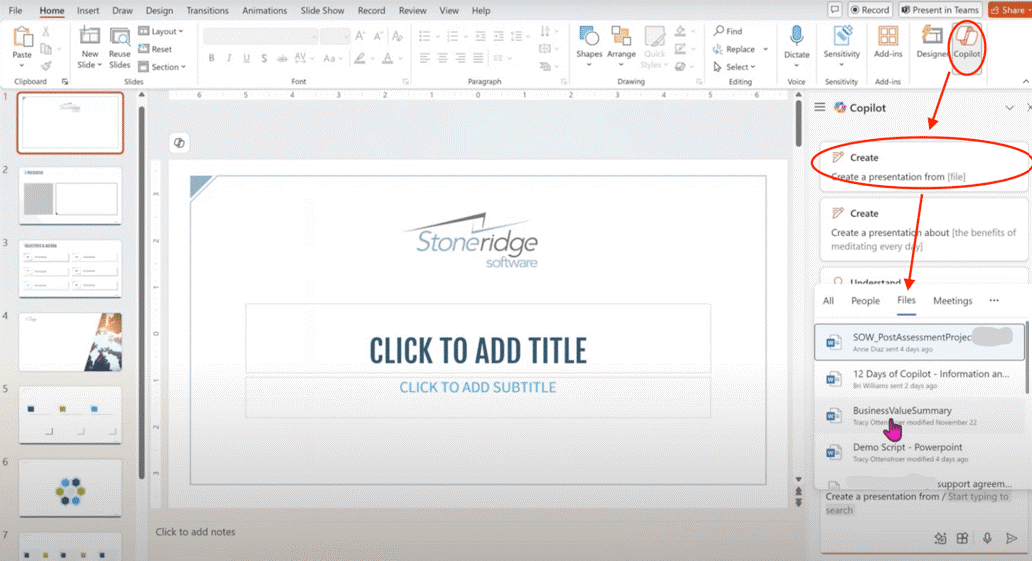This screenshot has height=561, width=1032.
Task: Insert a New Slide from the ribbon
Action: click(x=90, y=47)
